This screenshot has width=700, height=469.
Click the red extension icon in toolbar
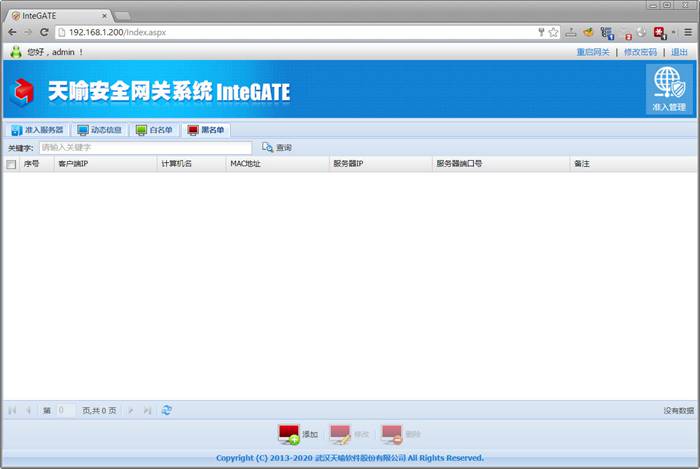(659, 32)
